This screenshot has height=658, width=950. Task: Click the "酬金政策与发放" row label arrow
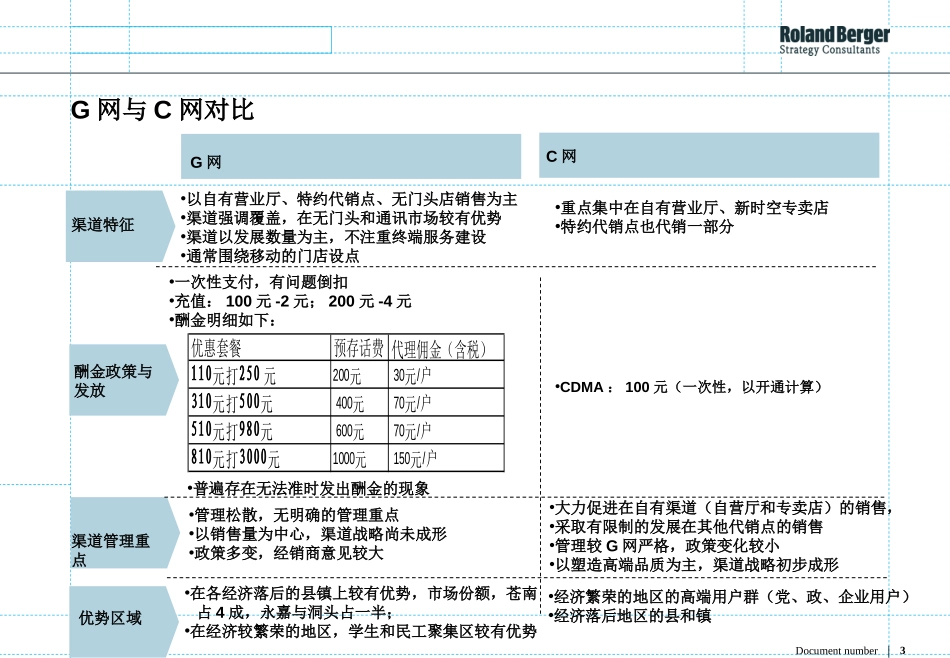pyautogui.click(x=124, y=380)
